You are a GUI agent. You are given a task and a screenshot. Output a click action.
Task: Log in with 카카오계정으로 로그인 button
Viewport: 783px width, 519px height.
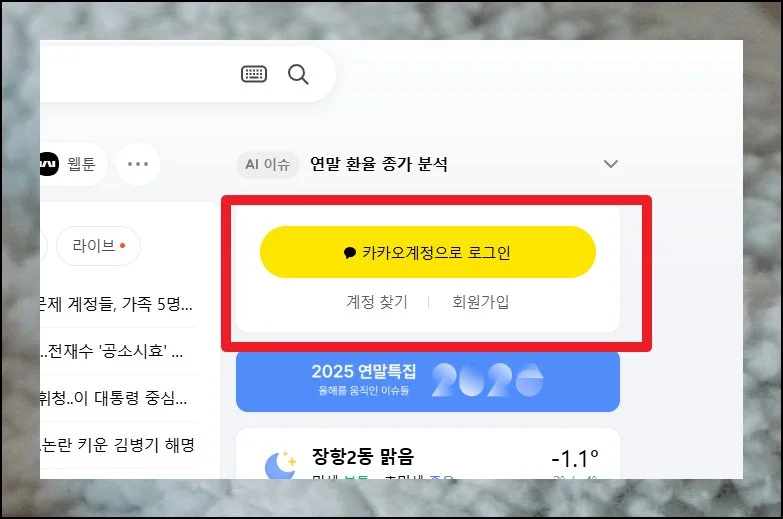pos(428,252)
